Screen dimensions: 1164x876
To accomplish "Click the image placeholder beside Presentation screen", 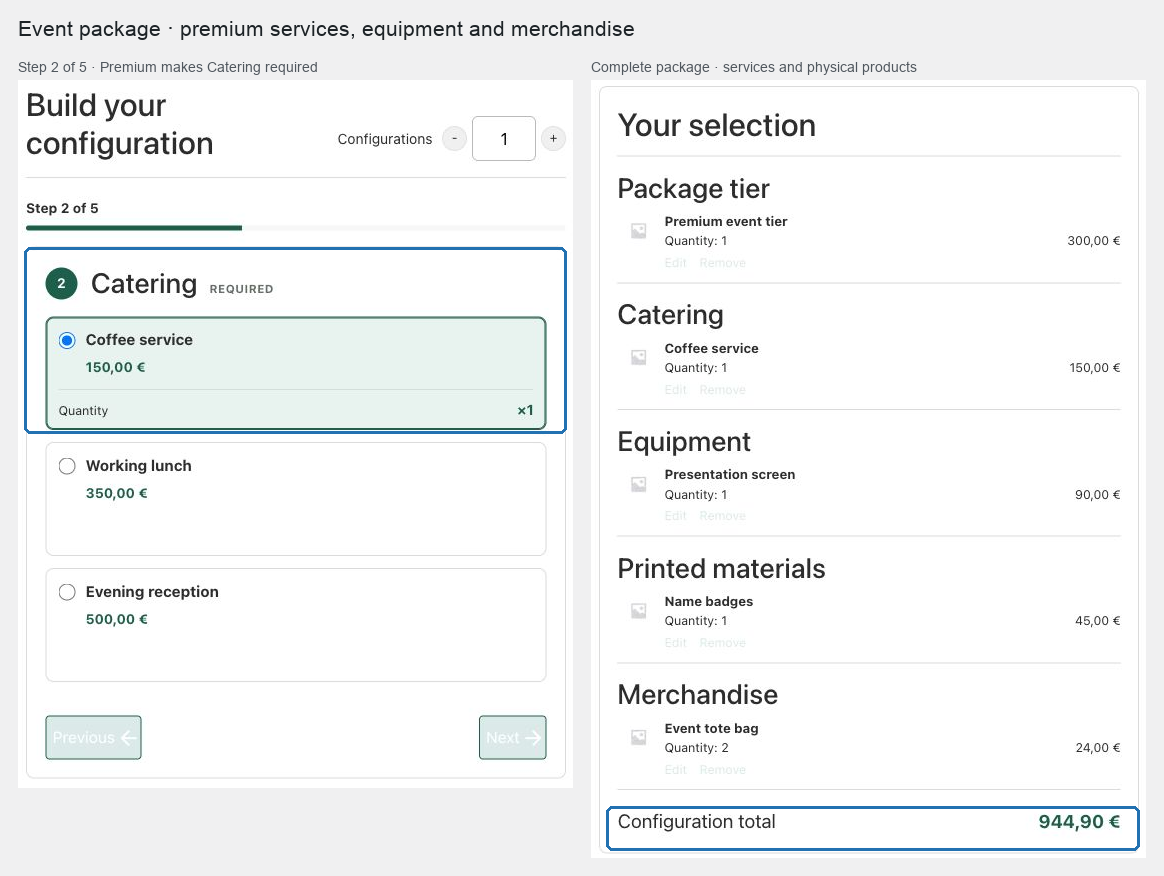I will pos(638,484).
